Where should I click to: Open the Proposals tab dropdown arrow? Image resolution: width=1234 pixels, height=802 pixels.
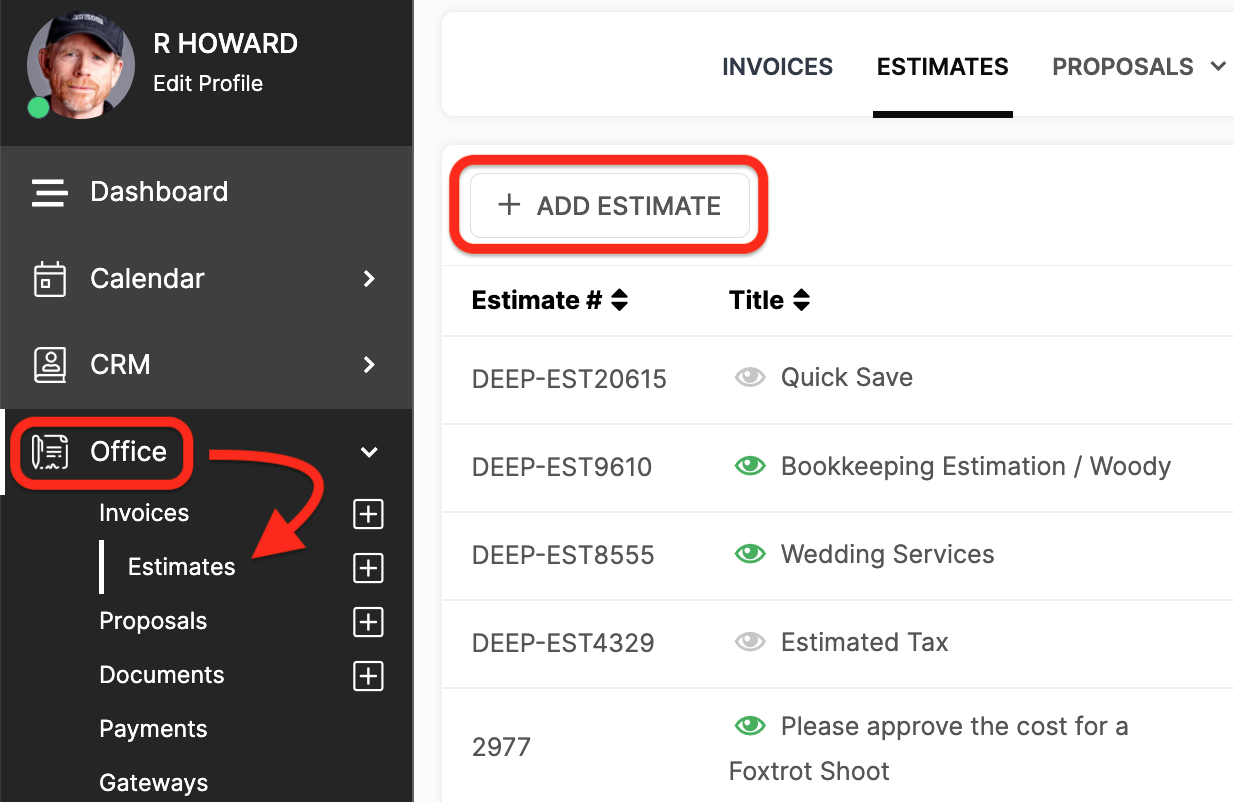(x=1218, y=67)
